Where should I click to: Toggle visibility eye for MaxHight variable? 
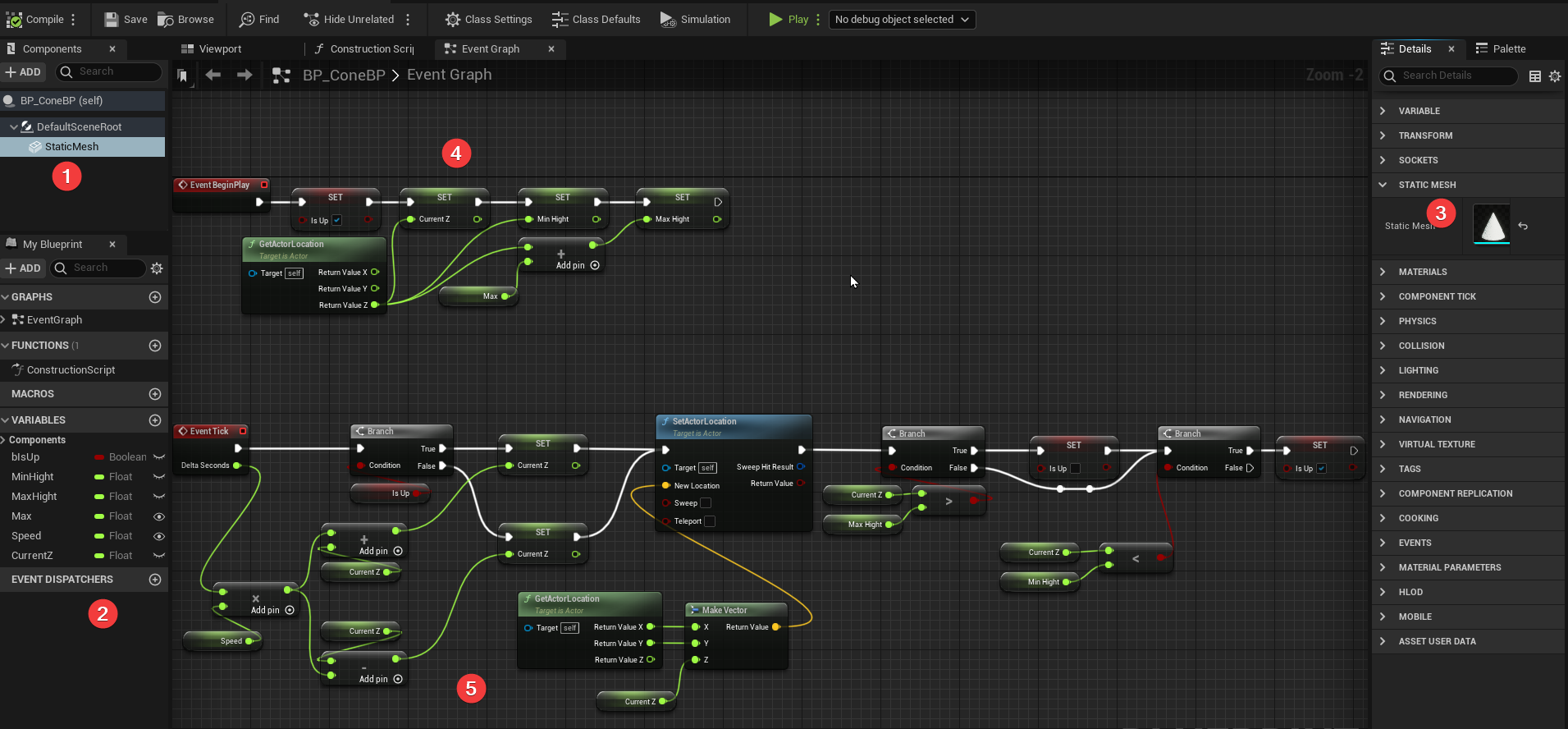tap(159, 497)
